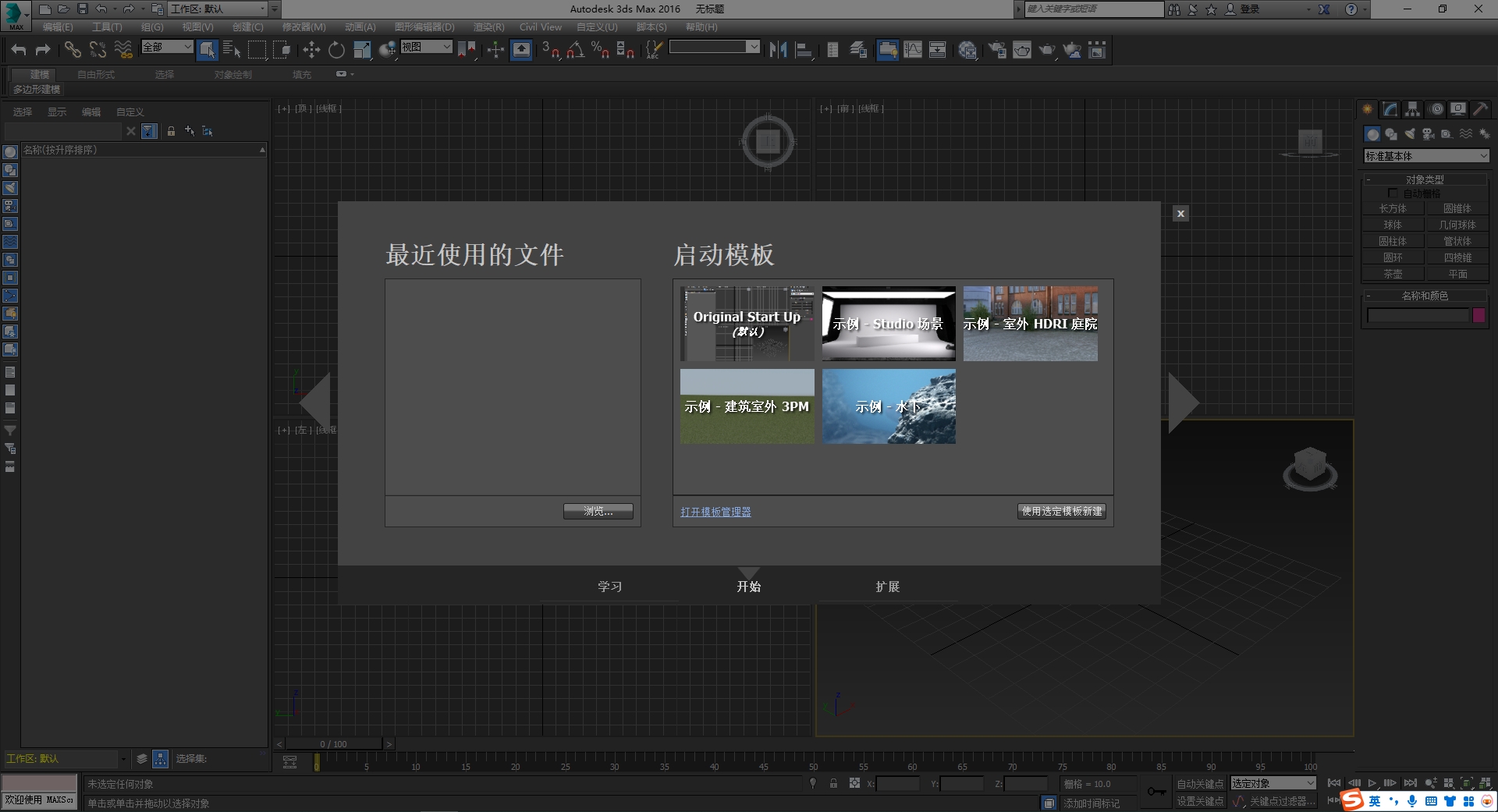The width and height of the screenshot is (1498, 812).
Task: Click the Mirror tool icon
Action: pyautogui.click(x=778, y=50)
